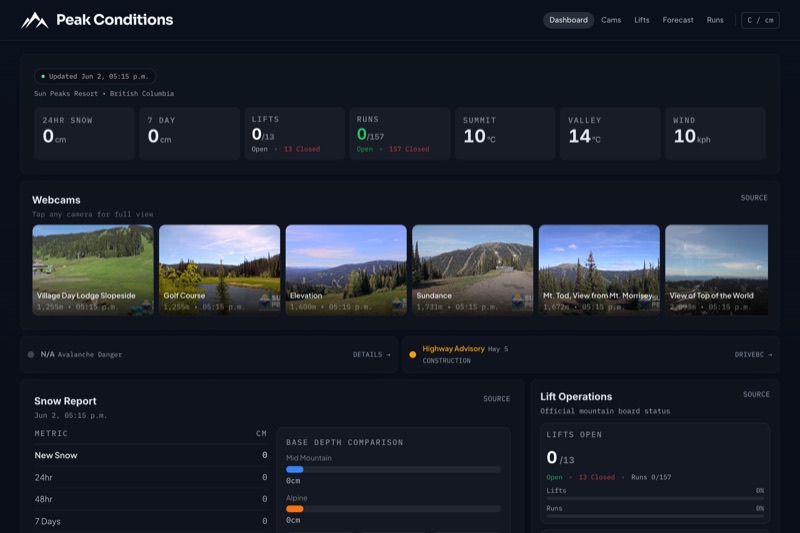Open the Runs nav item

(x=715, y=20)
